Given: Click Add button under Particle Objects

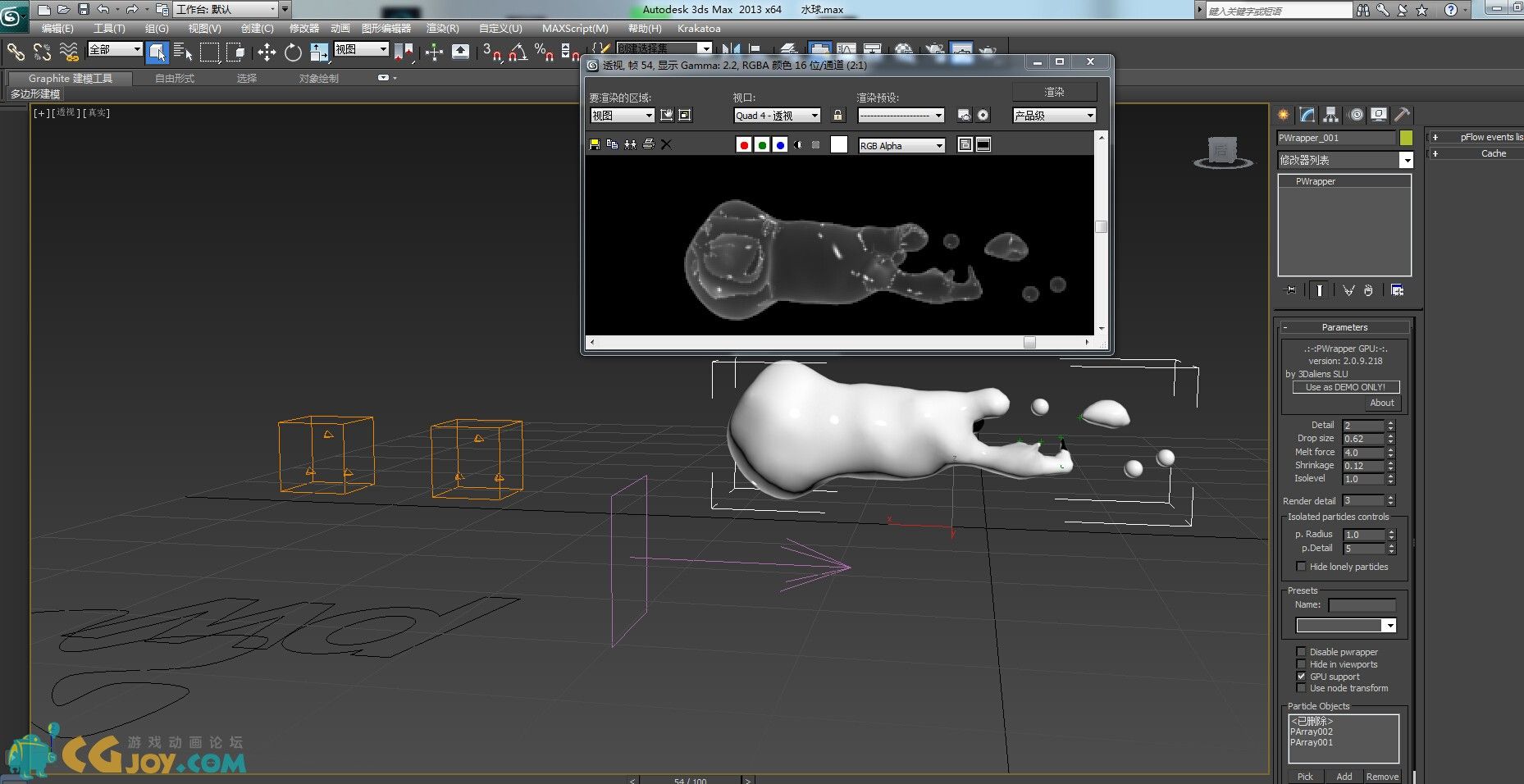Looking at the screenshot, I should click(x=1344, y=777).
